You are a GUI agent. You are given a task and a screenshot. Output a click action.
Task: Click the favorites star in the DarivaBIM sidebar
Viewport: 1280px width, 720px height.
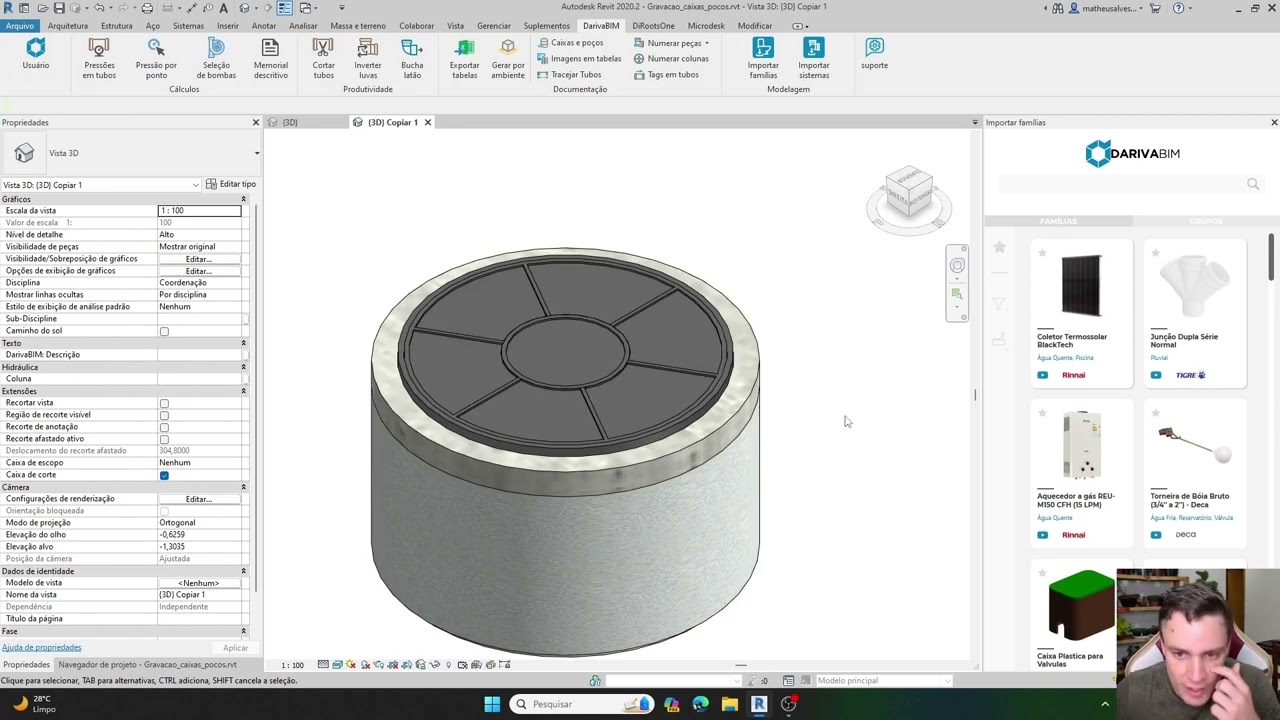(999, 247)
